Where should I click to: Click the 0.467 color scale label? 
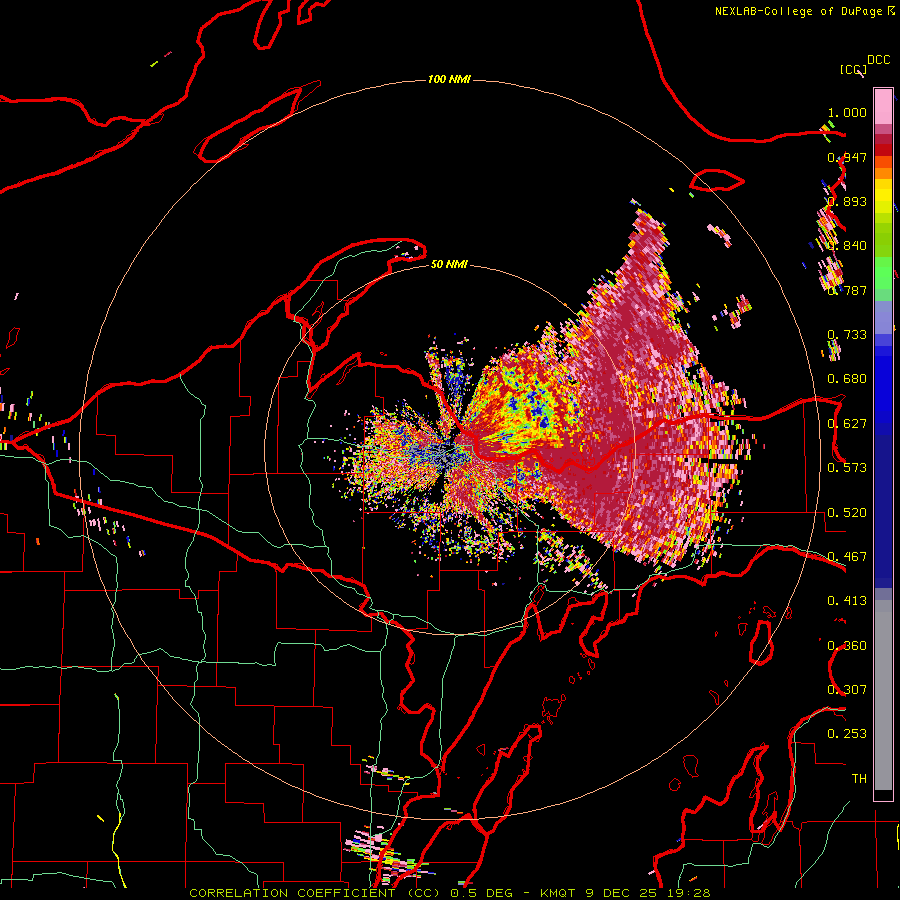tap(847, 557)
